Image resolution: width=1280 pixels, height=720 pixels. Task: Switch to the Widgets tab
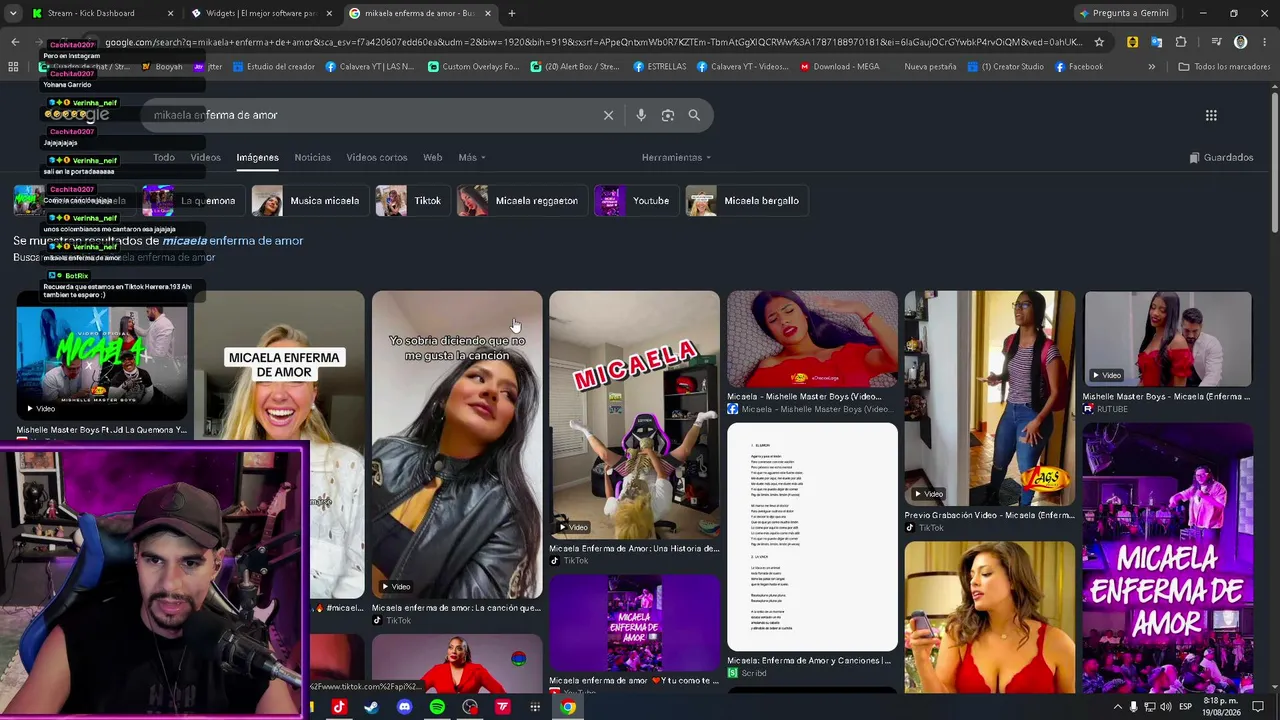point(260,13)
